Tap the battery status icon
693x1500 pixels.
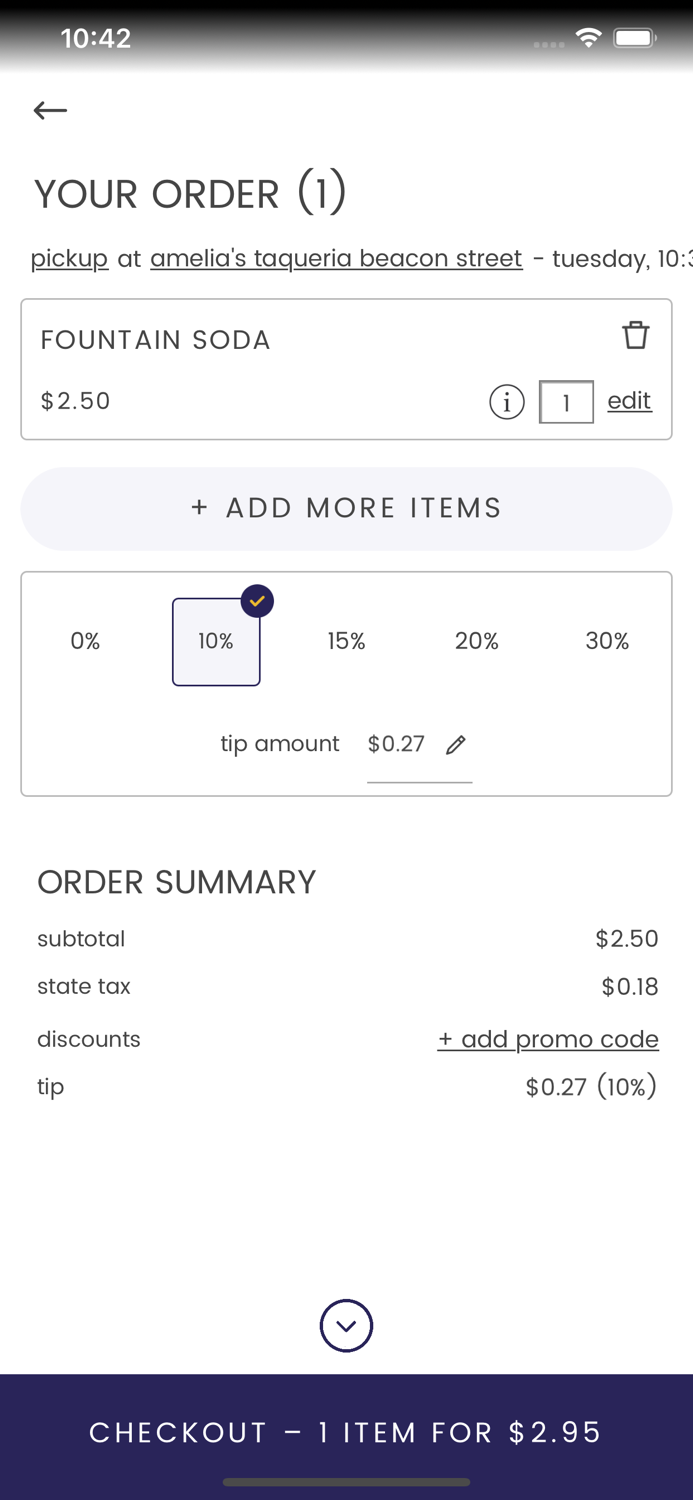point(635,39)
